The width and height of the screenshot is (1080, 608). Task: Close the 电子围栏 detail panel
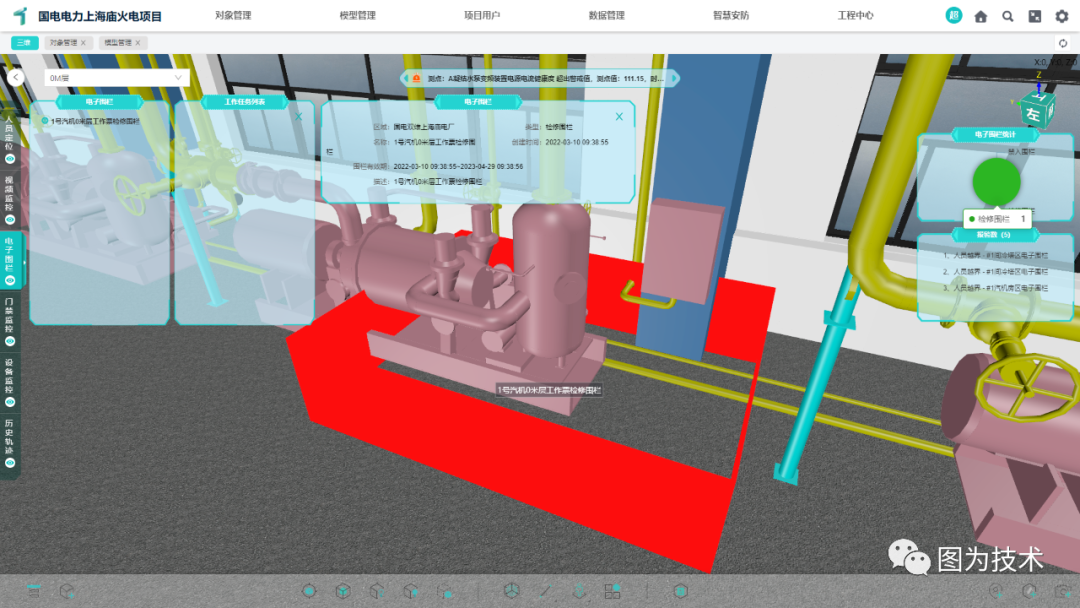pos(619,117)
